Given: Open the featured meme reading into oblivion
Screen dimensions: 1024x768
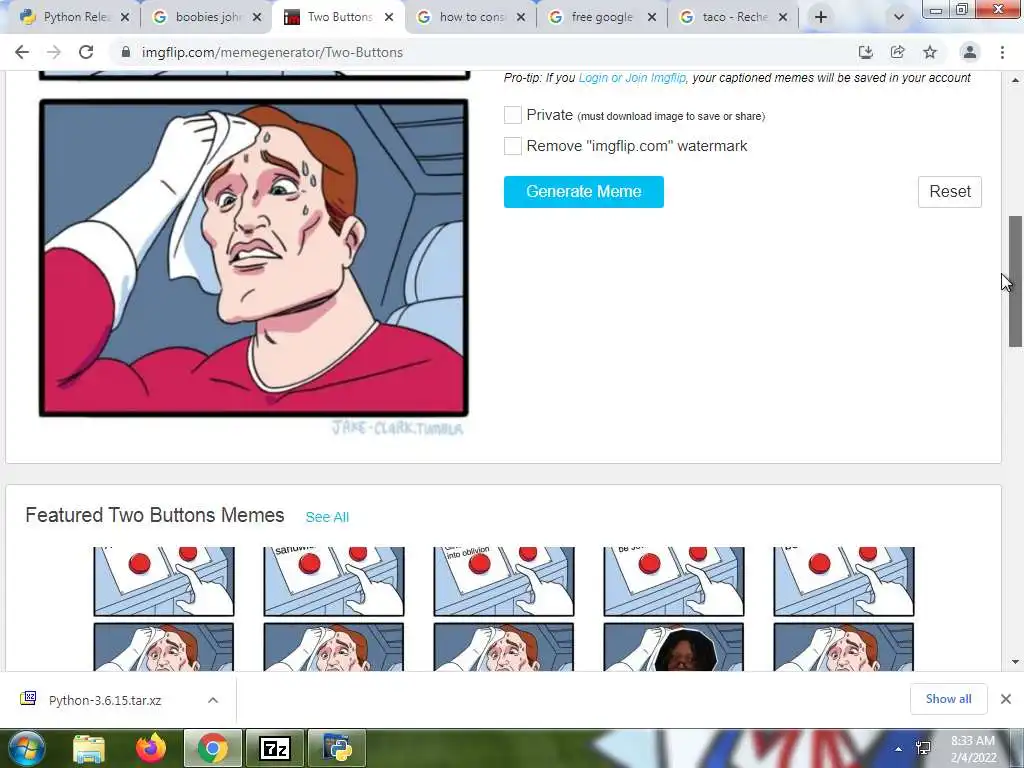Looking at the screenshot, I should (504, 609).
